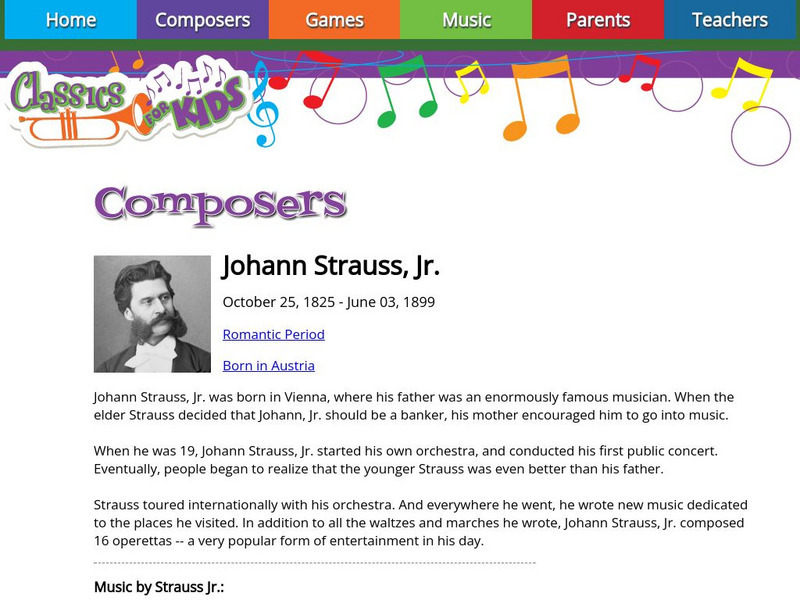Viewport: 800px width, 600px height.
Task: Open the Games section
Action: tap(334, 20)
